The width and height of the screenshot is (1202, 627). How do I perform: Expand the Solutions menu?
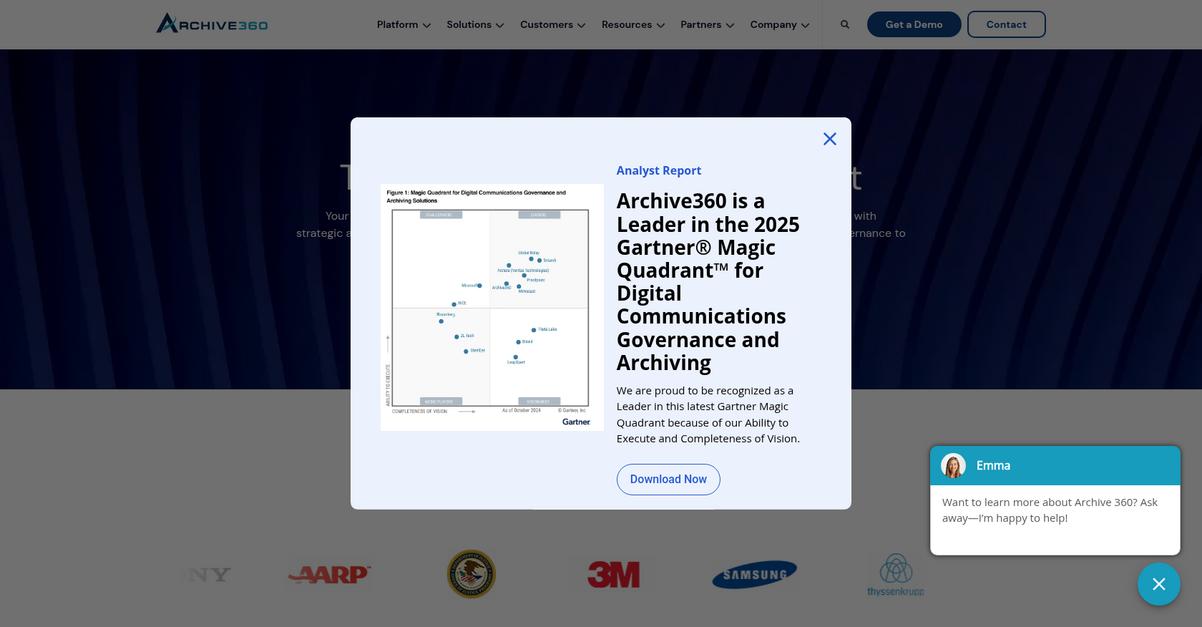click(x=475, y=24)
